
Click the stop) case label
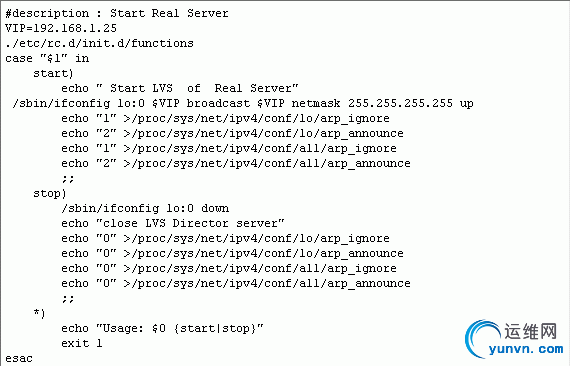50,194
